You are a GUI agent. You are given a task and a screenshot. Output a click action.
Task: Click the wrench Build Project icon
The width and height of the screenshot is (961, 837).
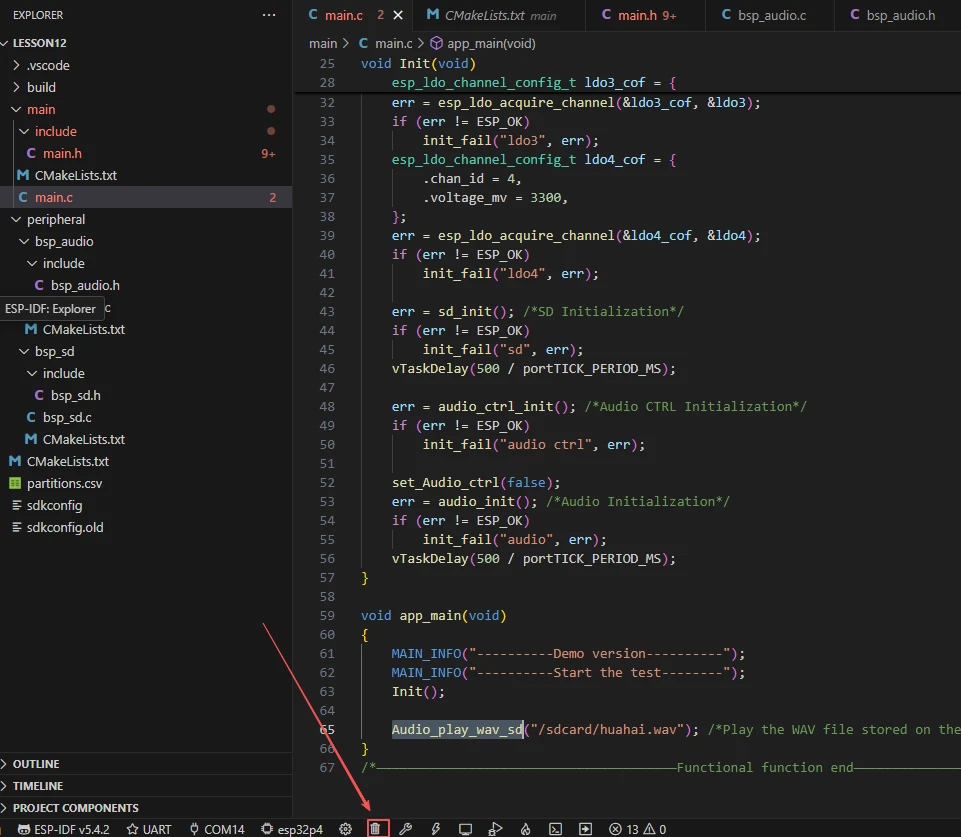coord(405,829)
